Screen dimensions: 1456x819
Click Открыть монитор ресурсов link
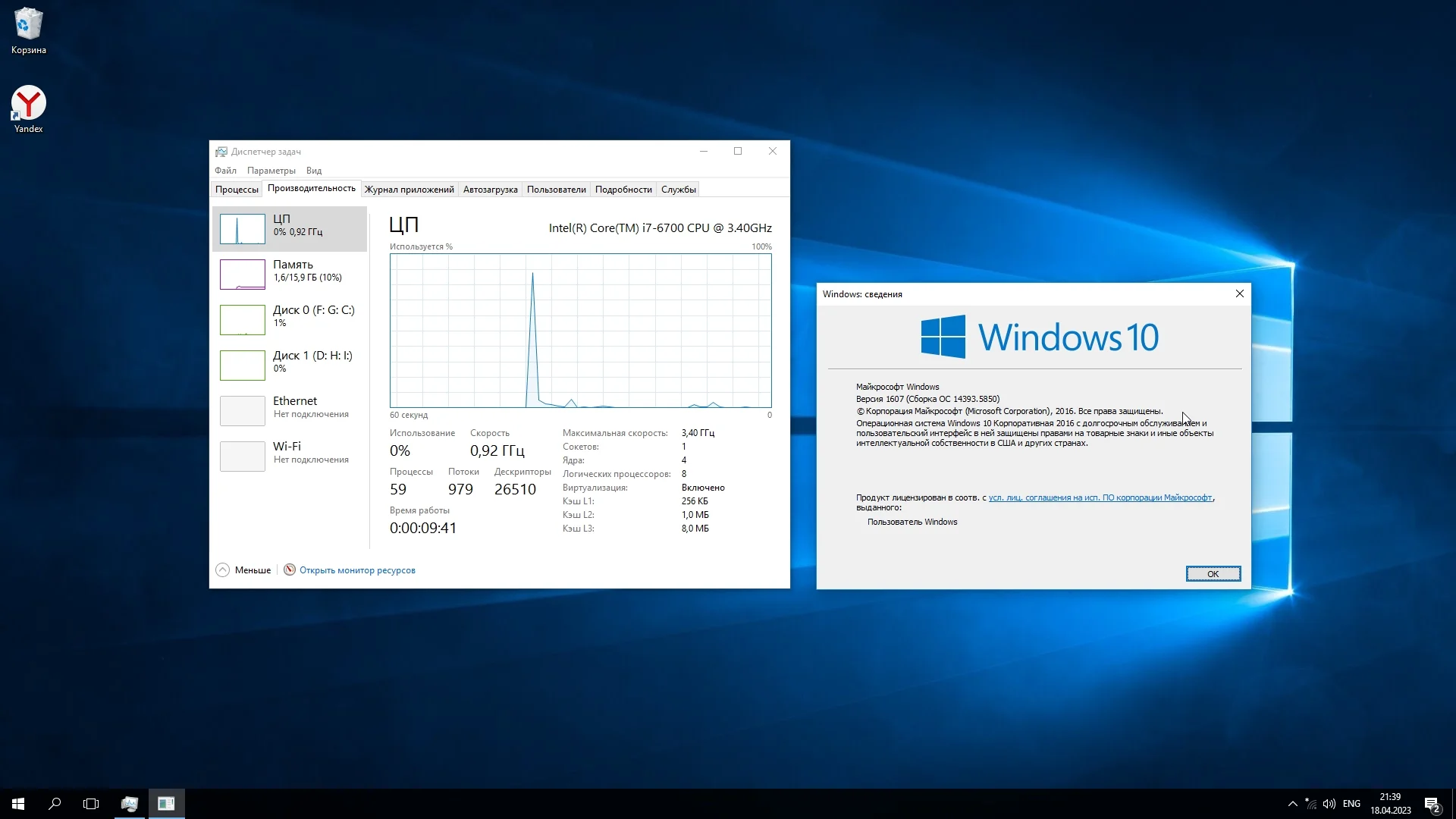[x=356, y=570]
